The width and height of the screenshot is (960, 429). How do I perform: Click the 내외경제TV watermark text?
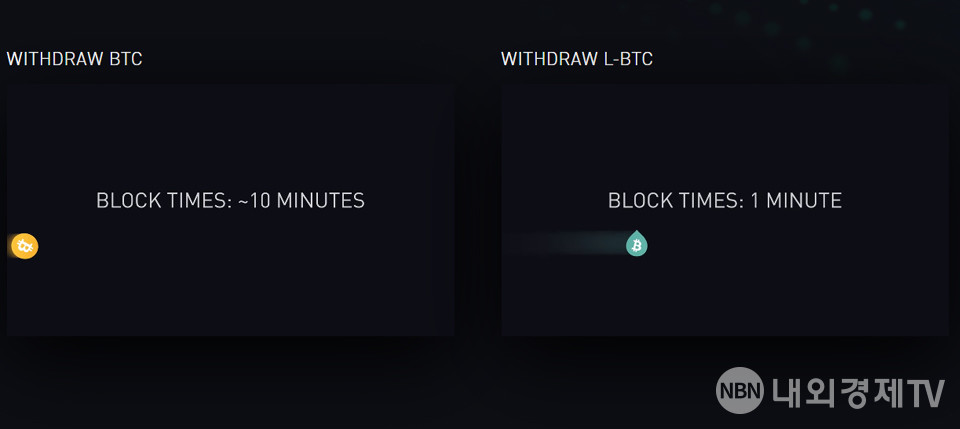pos(858,392)
